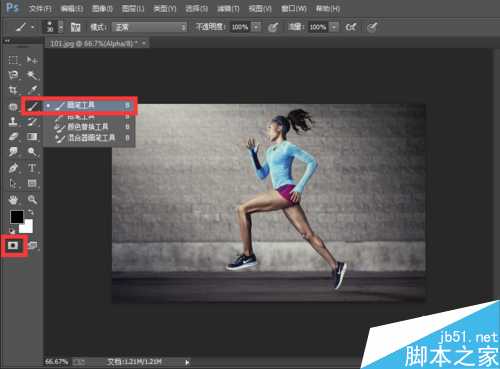
Task: Select the Magic Wand tool
Action: pos(32,75)
